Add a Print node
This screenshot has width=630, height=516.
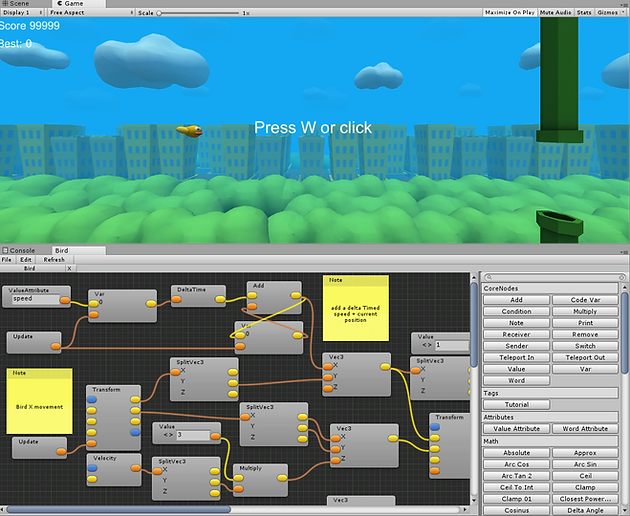[585, 323]
